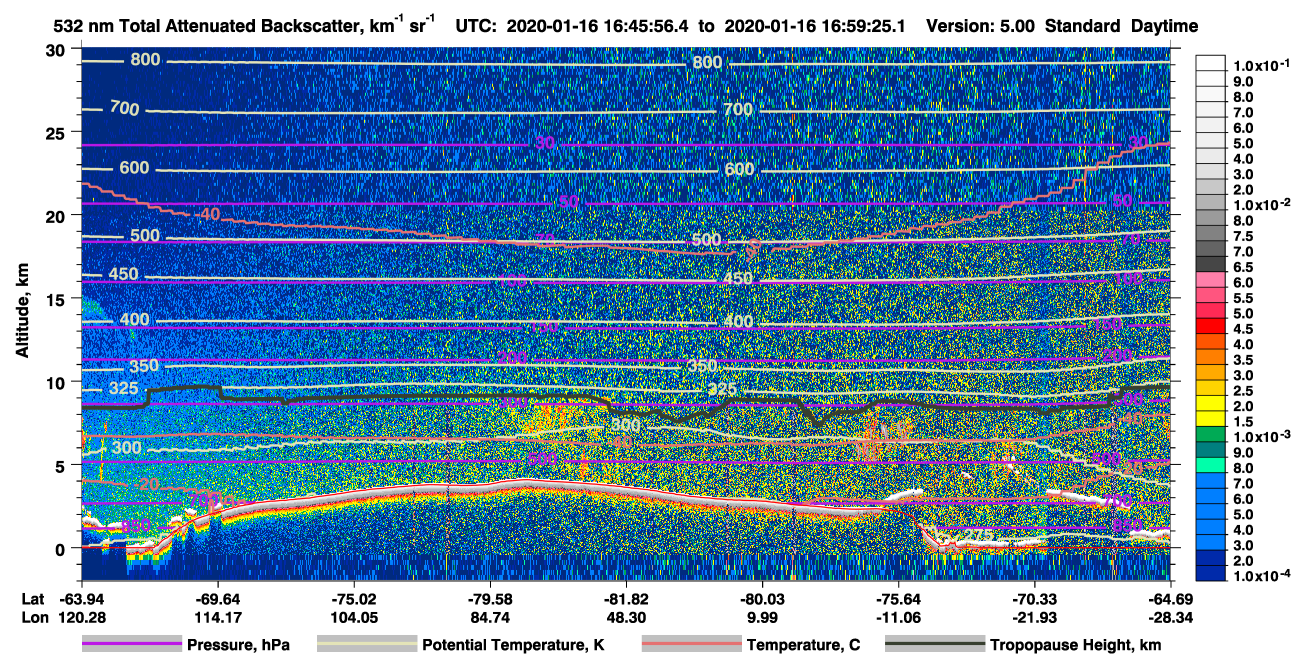Click longitude value 114.17

point(218,616)
